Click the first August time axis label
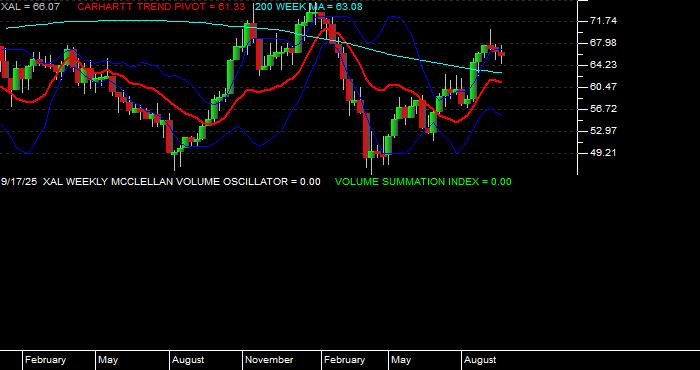Viewport: 700px width, 370px height. coord(188,360)
